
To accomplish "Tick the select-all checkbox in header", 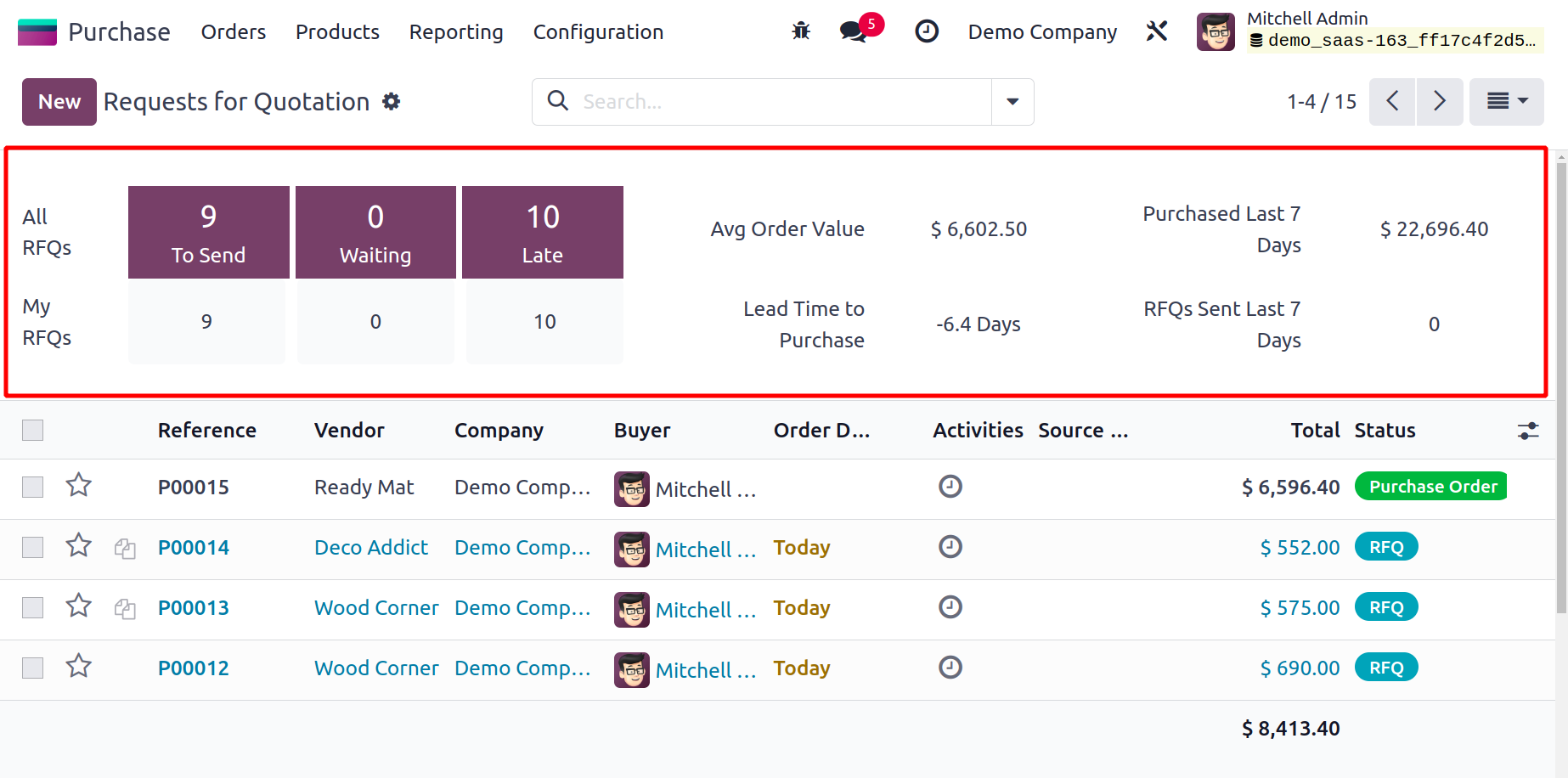I will [x=33, y=431].
